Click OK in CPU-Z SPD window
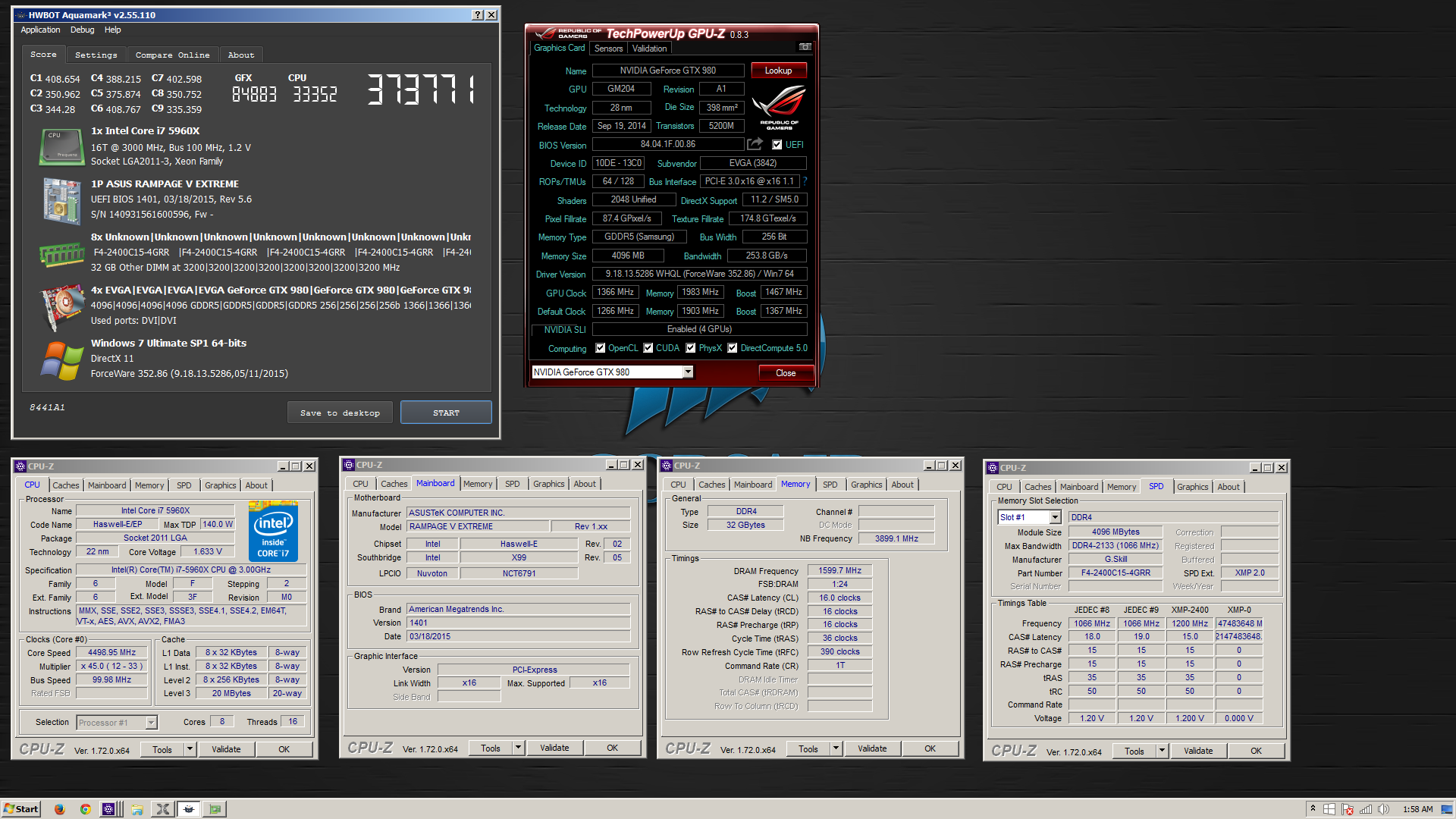Screen dimensions: 1456x819 tap(1256, 751)
